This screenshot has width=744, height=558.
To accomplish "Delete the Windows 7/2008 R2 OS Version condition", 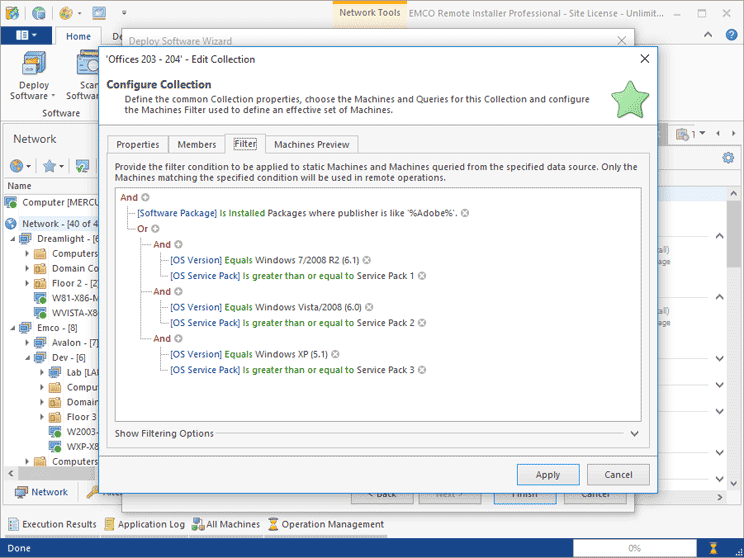I will 367,260.
